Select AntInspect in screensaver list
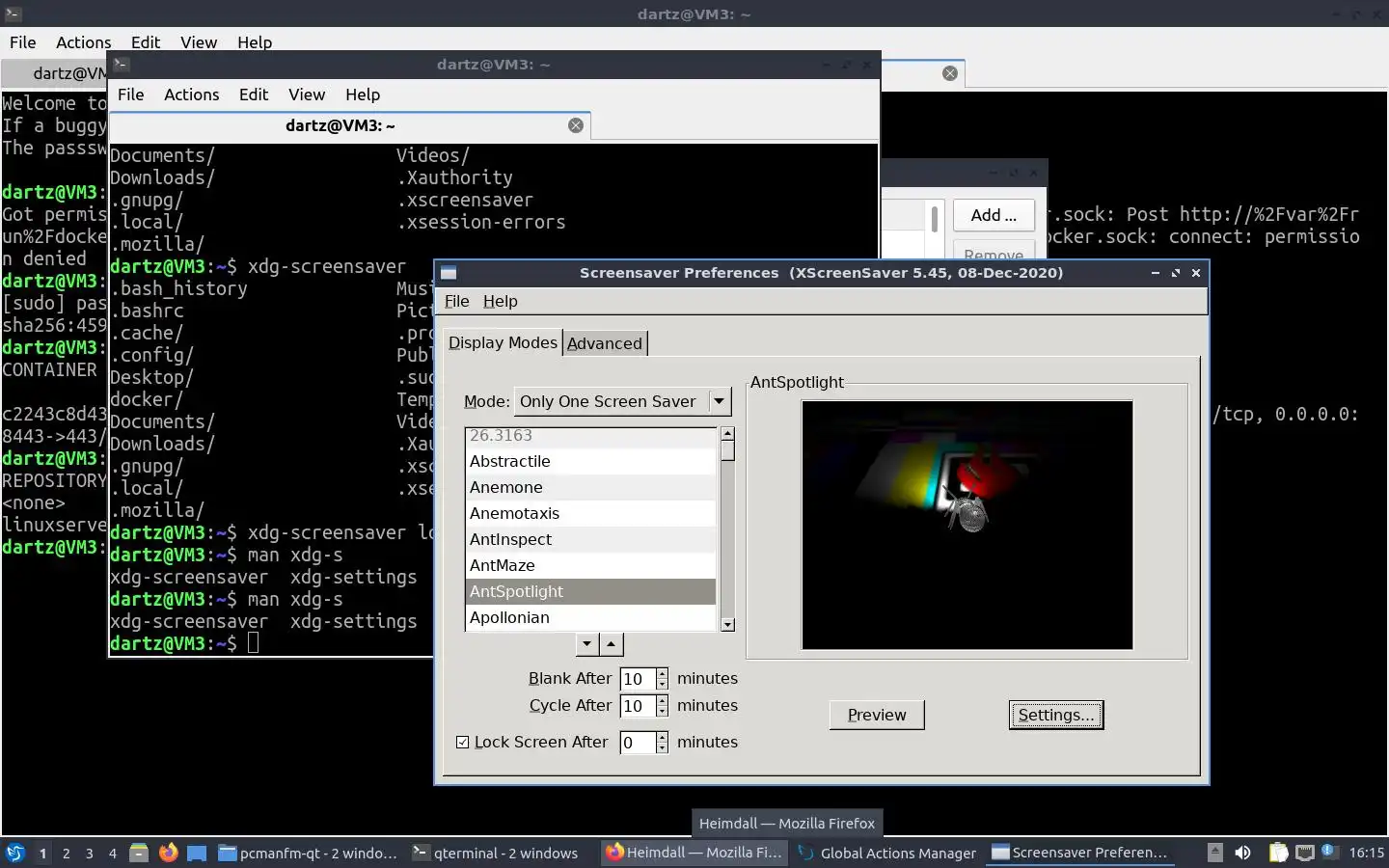The image size is (1389, 868). tap(590, 539)
